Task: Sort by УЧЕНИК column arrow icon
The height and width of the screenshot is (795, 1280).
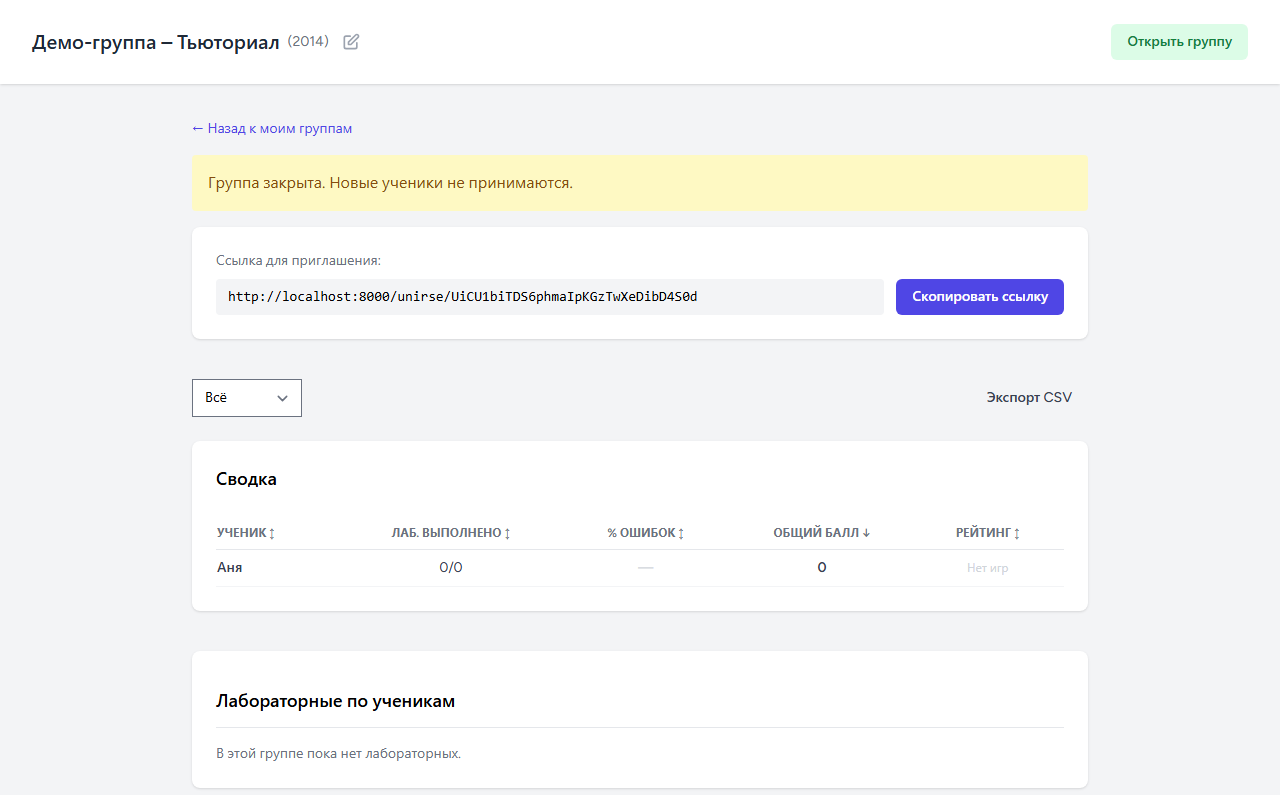Action: coord(272,533)
